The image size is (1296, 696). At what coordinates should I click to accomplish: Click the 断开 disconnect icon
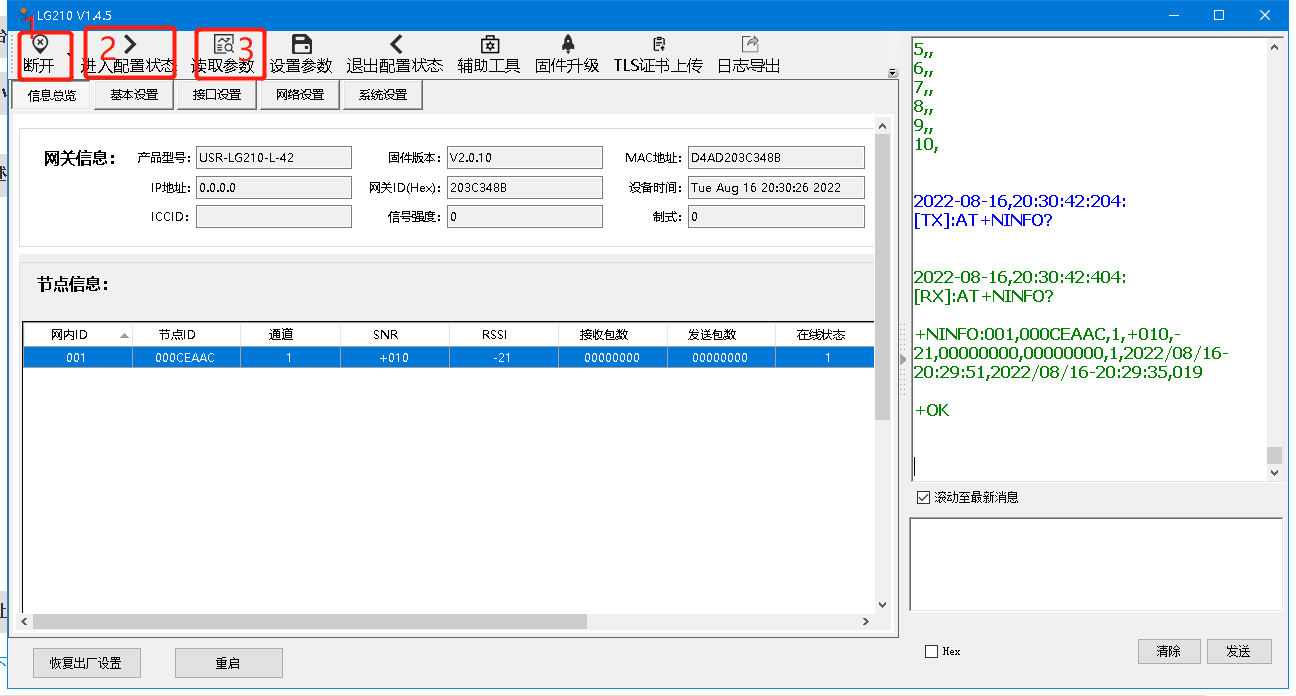[39, 44]
